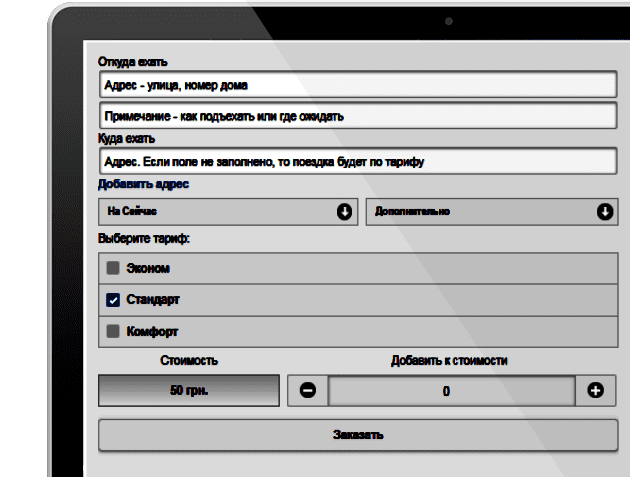Select the 'Комфорт' row label

pyautogui.click(x=152, y=330)
